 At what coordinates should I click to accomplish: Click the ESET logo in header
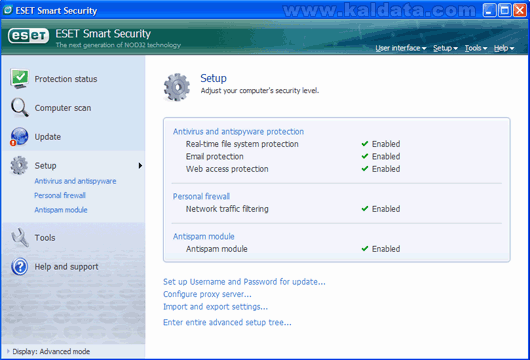pos(28,36)
